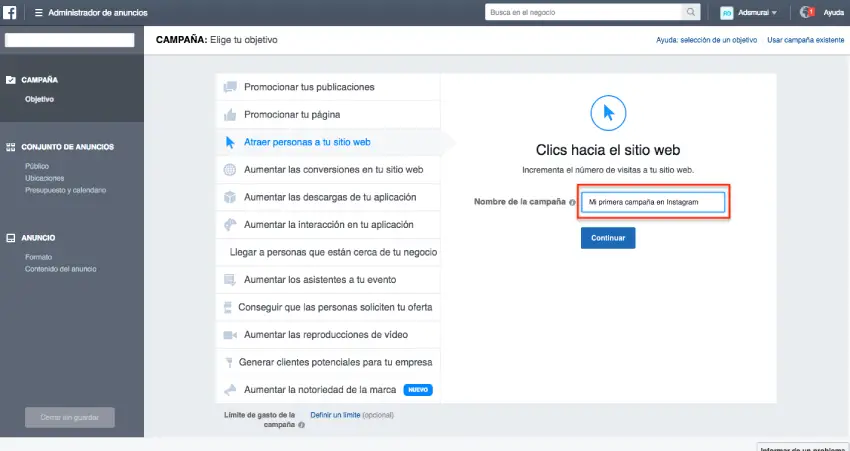Select Aumentar la interacción en tu aplicación
The width and height of the screenshot is (850, 451).
pos(328,224)
